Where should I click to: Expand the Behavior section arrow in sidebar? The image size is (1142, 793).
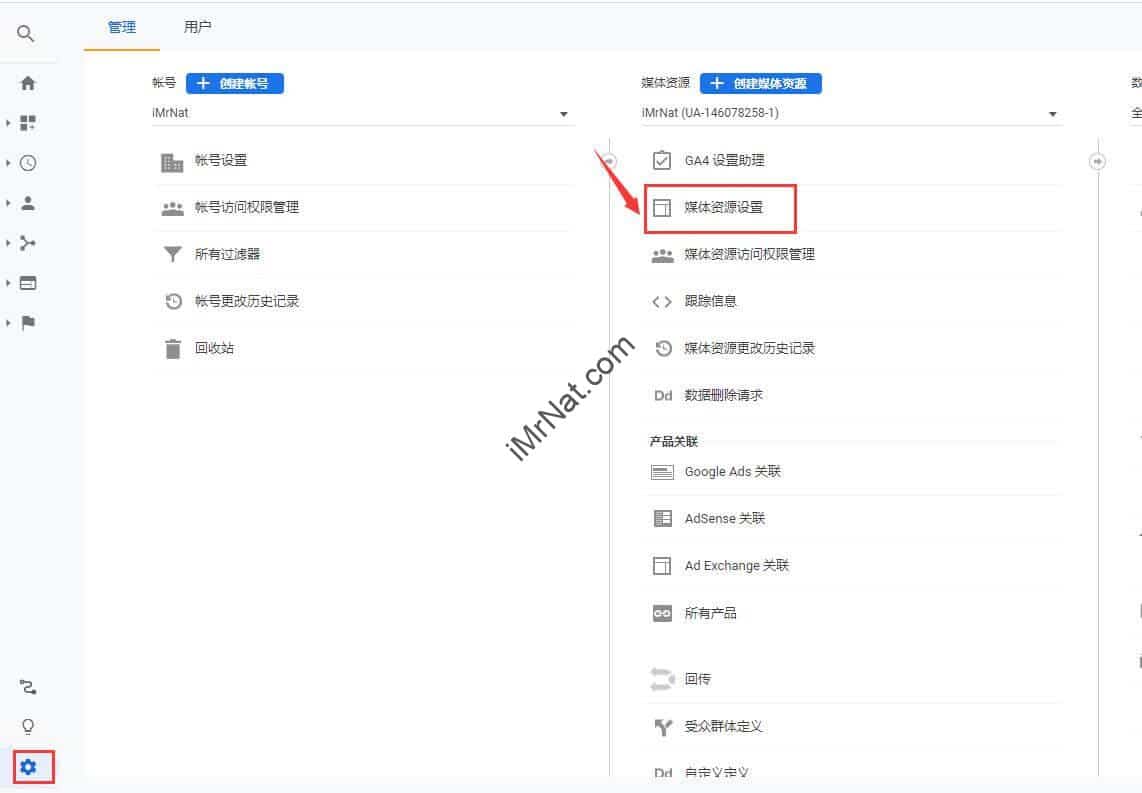tap(8, 283)
